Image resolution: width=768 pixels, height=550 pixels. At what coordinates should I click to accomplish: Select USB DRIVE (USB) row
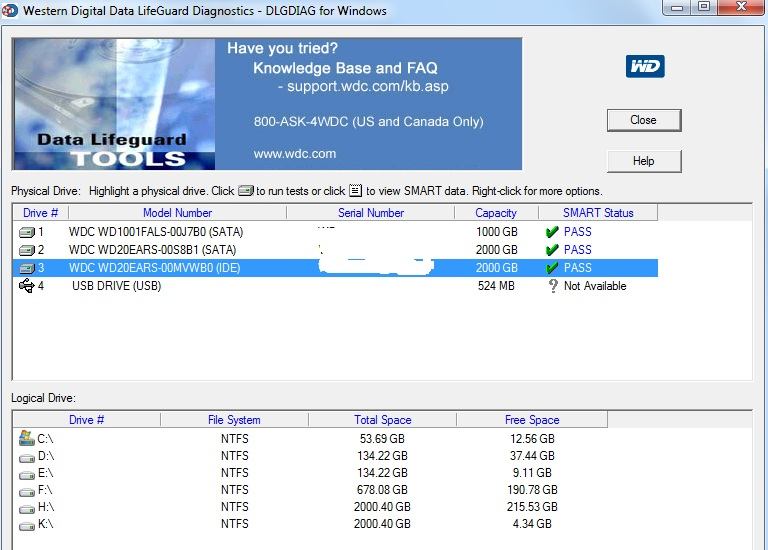[x=336, y=286]
